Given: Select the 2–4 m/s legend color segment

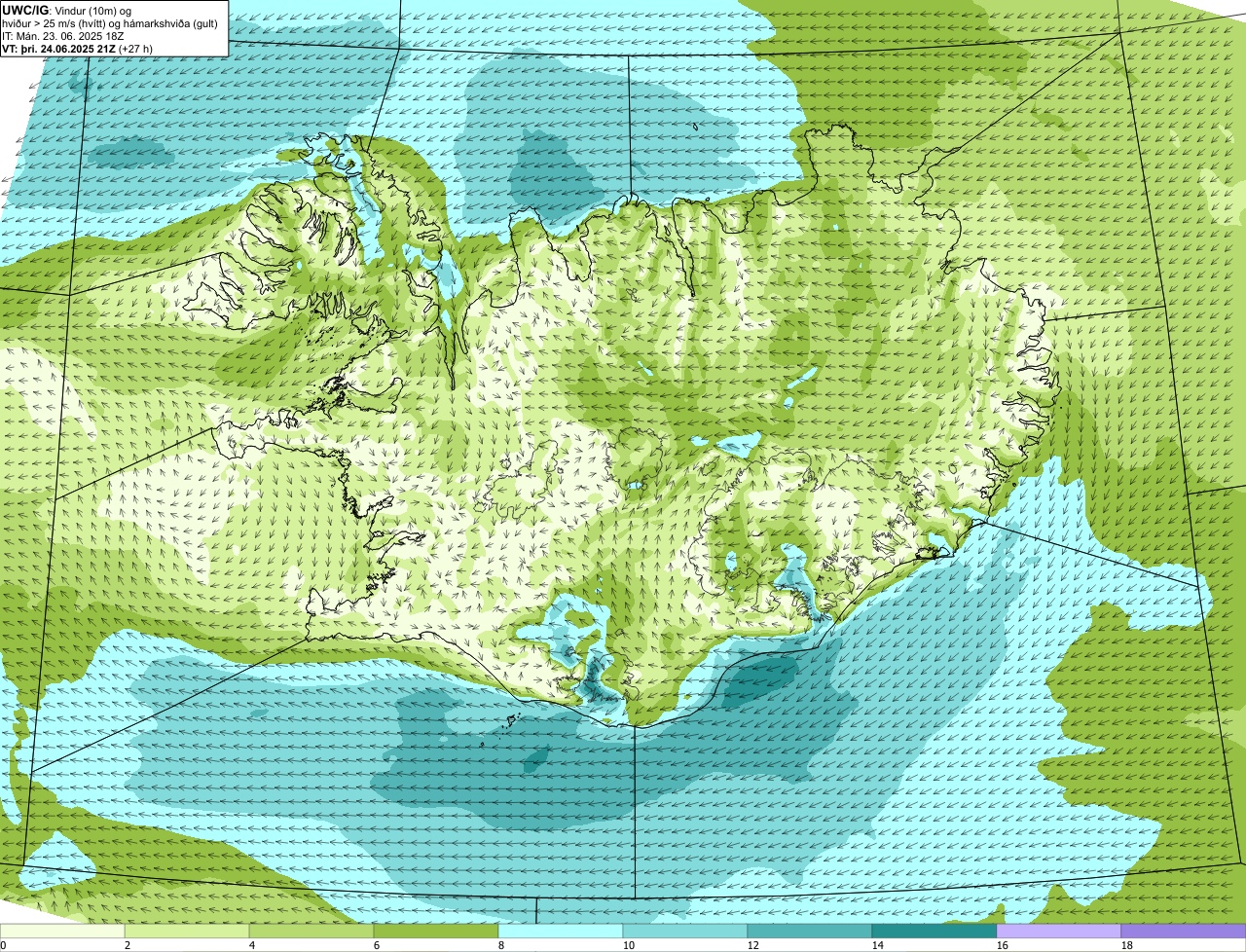Looking at the screenshot, I should (187, 931).
